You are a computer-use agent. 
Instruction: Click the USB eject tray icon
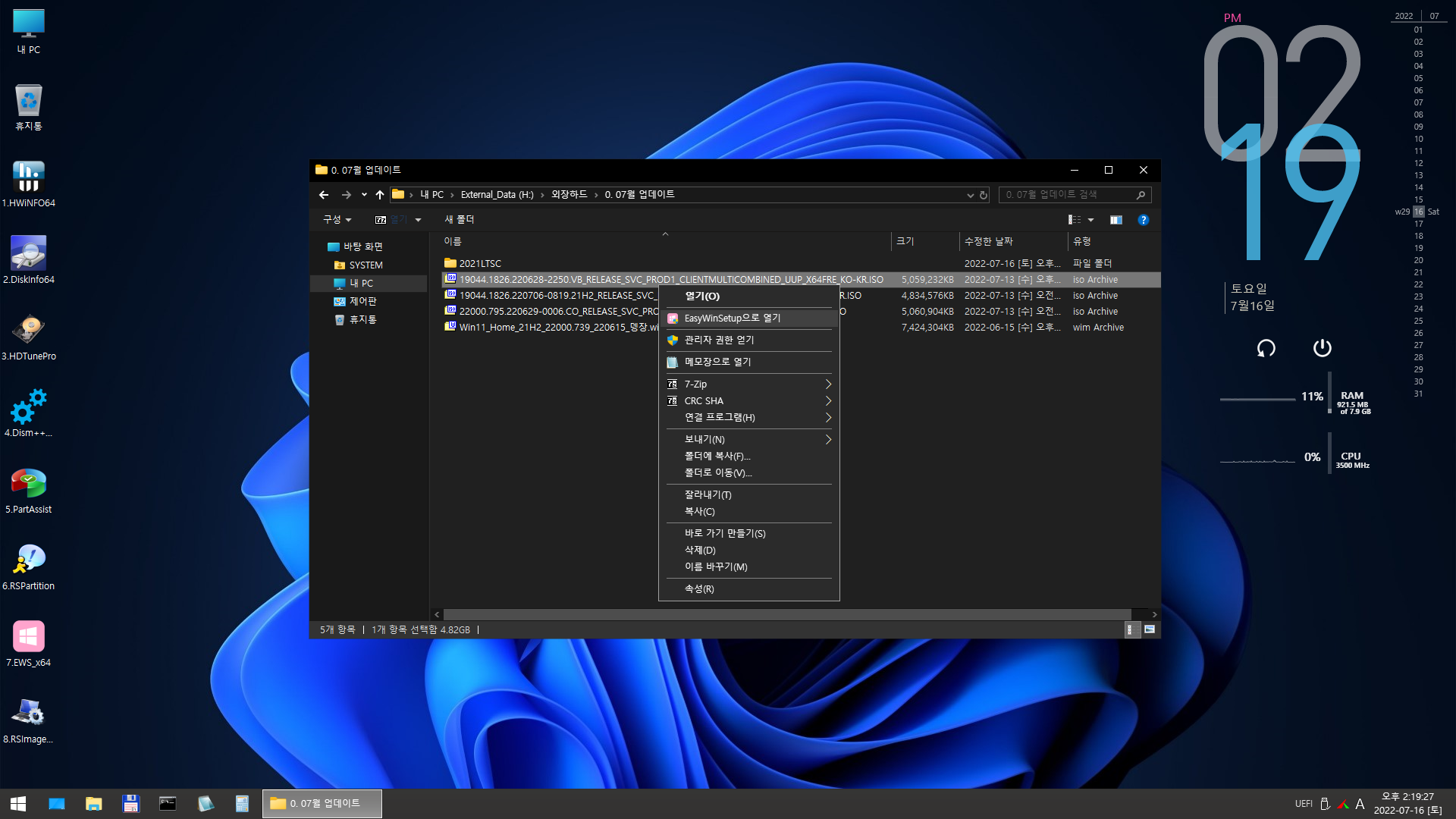(x=1325, y=804)
